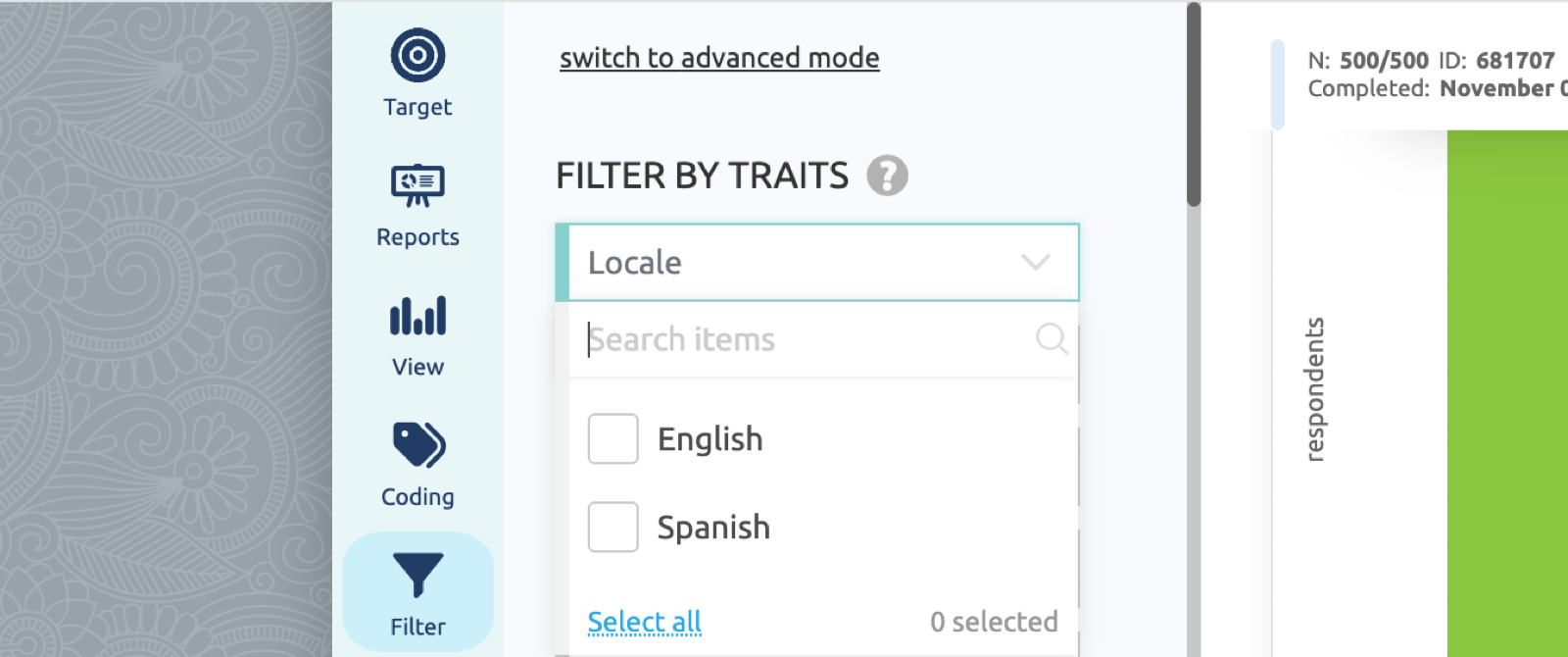Open help question mark beside Filter by Traits

point(887,176)
